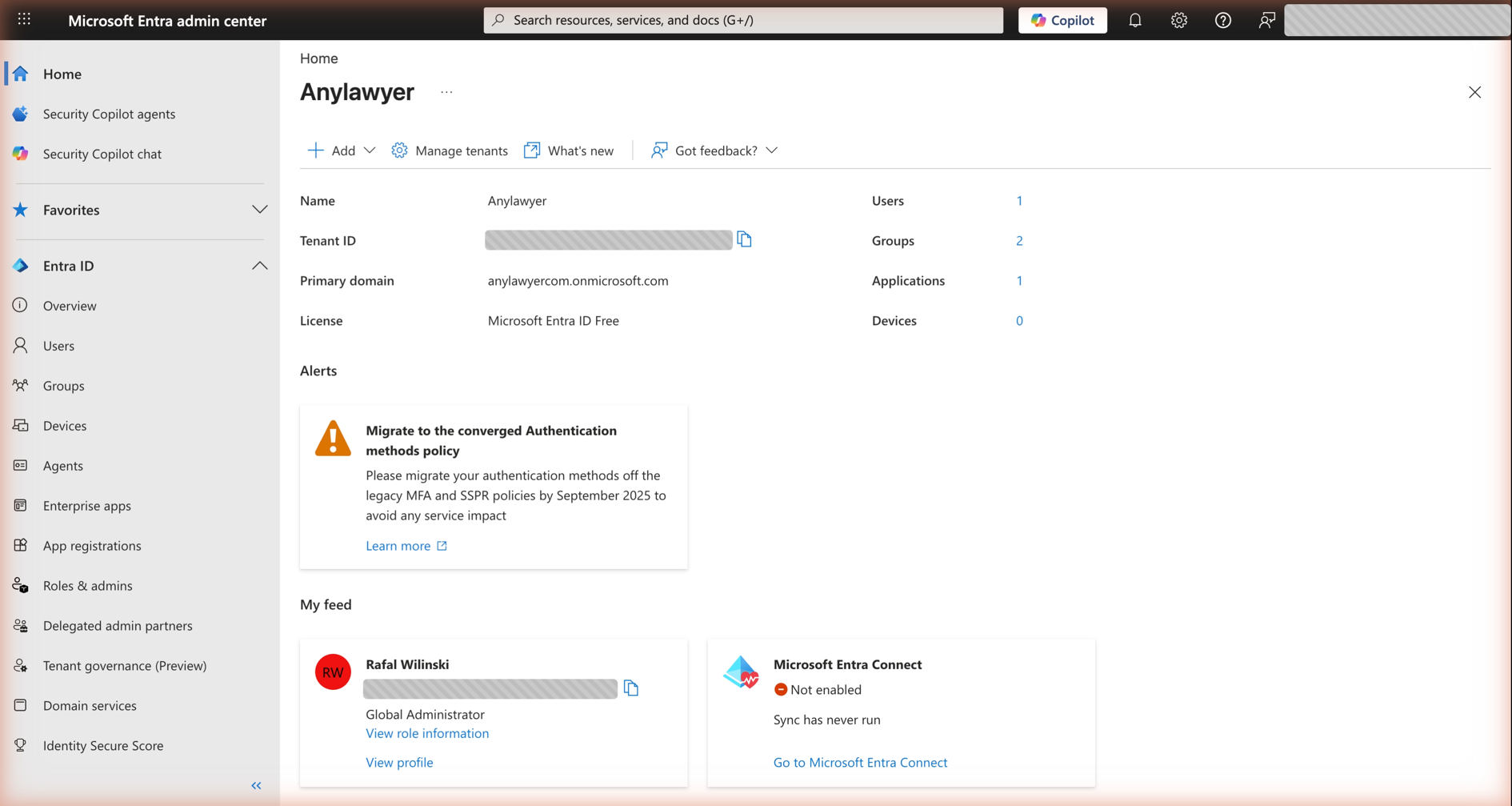Collapse the Entra ID section chevron
Image resolution: width=1512 pixels, height=806 pixels.
259,266
